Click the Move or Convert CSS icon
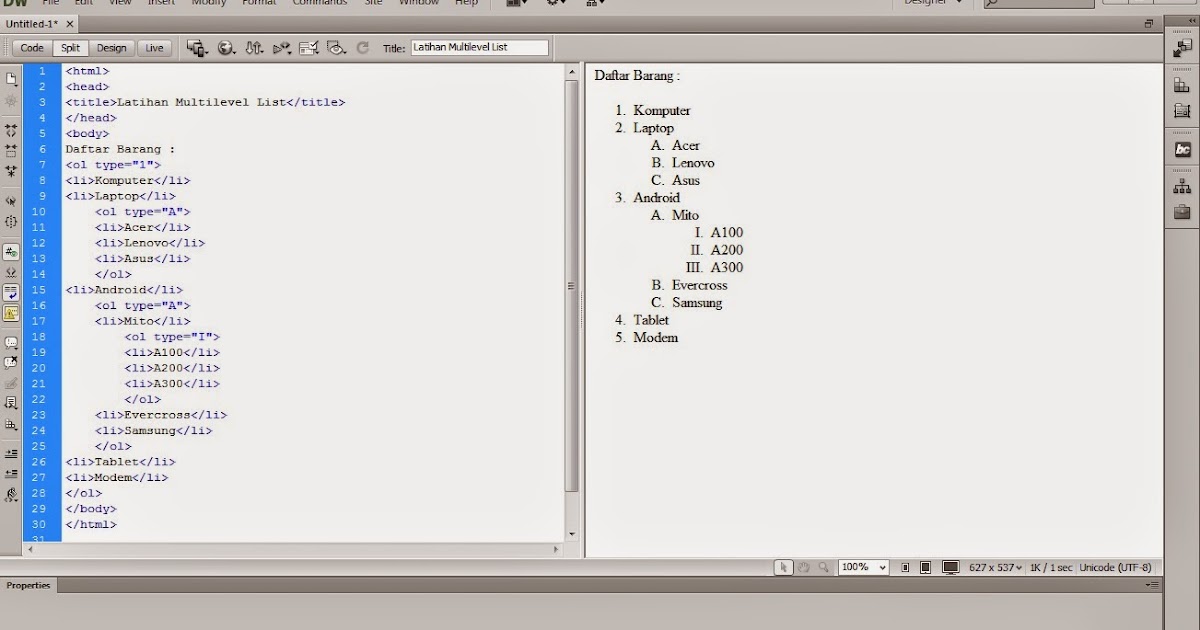 point(11,424)
